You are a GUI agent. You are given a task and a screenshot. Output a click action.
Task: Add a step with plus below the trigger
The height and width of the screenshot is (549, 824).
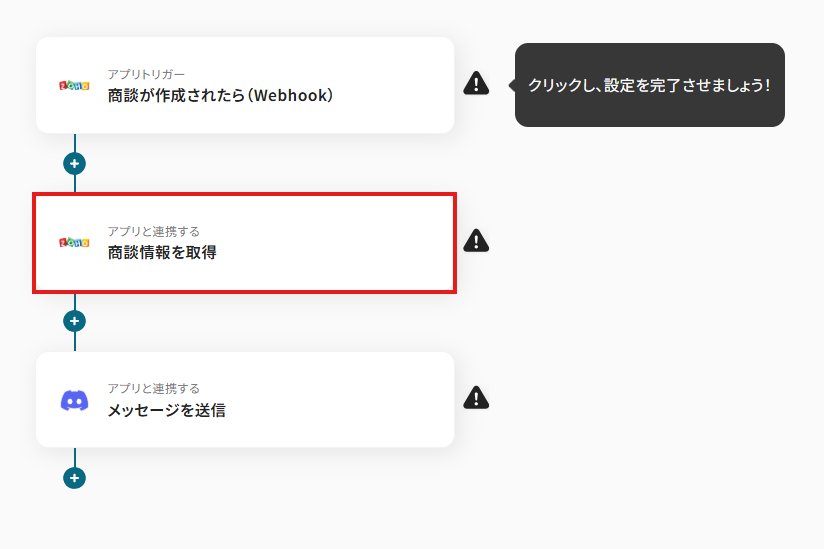[x=75, y=163]
